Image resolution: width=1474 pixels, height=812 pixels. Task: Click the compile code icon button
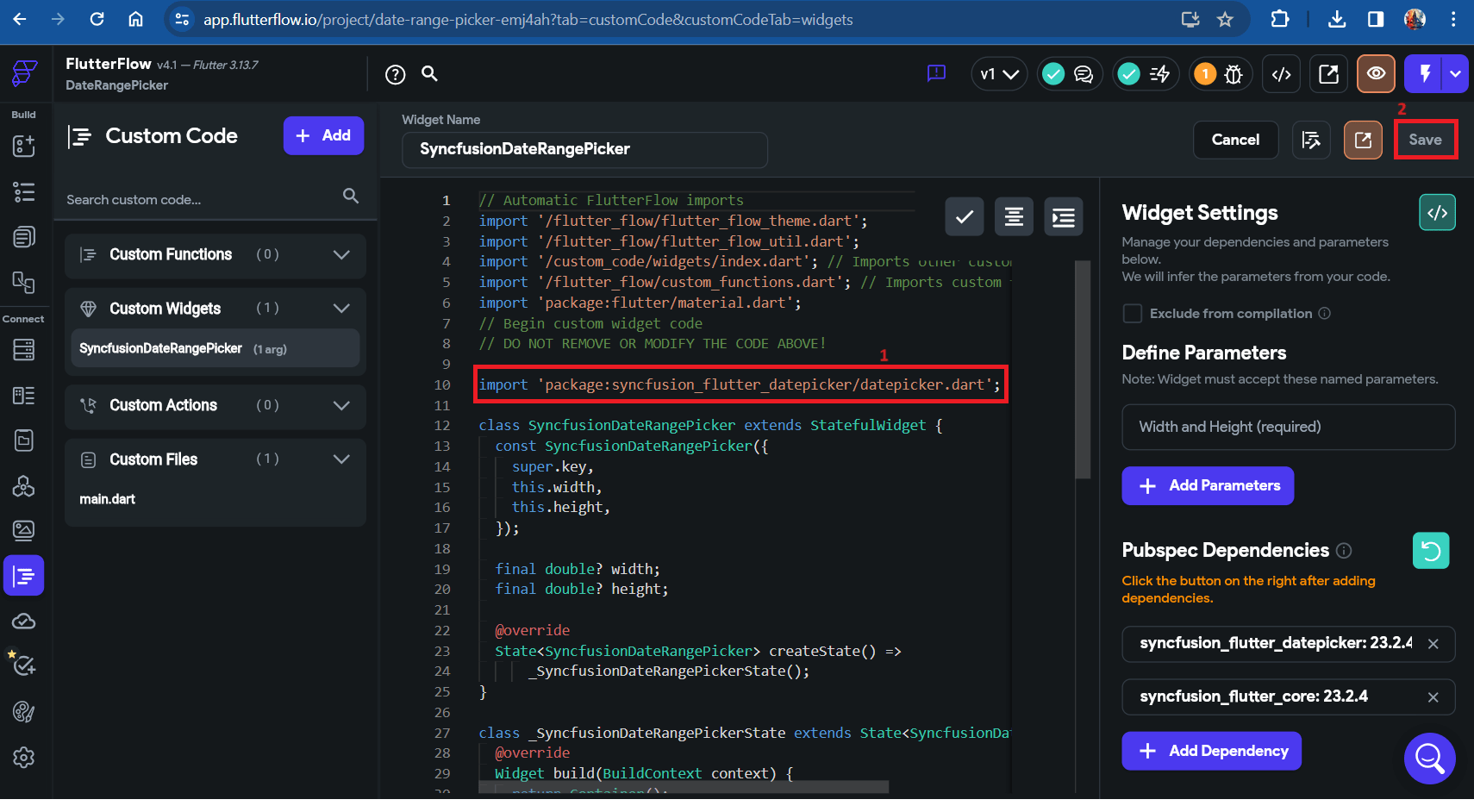[1311, 140]
